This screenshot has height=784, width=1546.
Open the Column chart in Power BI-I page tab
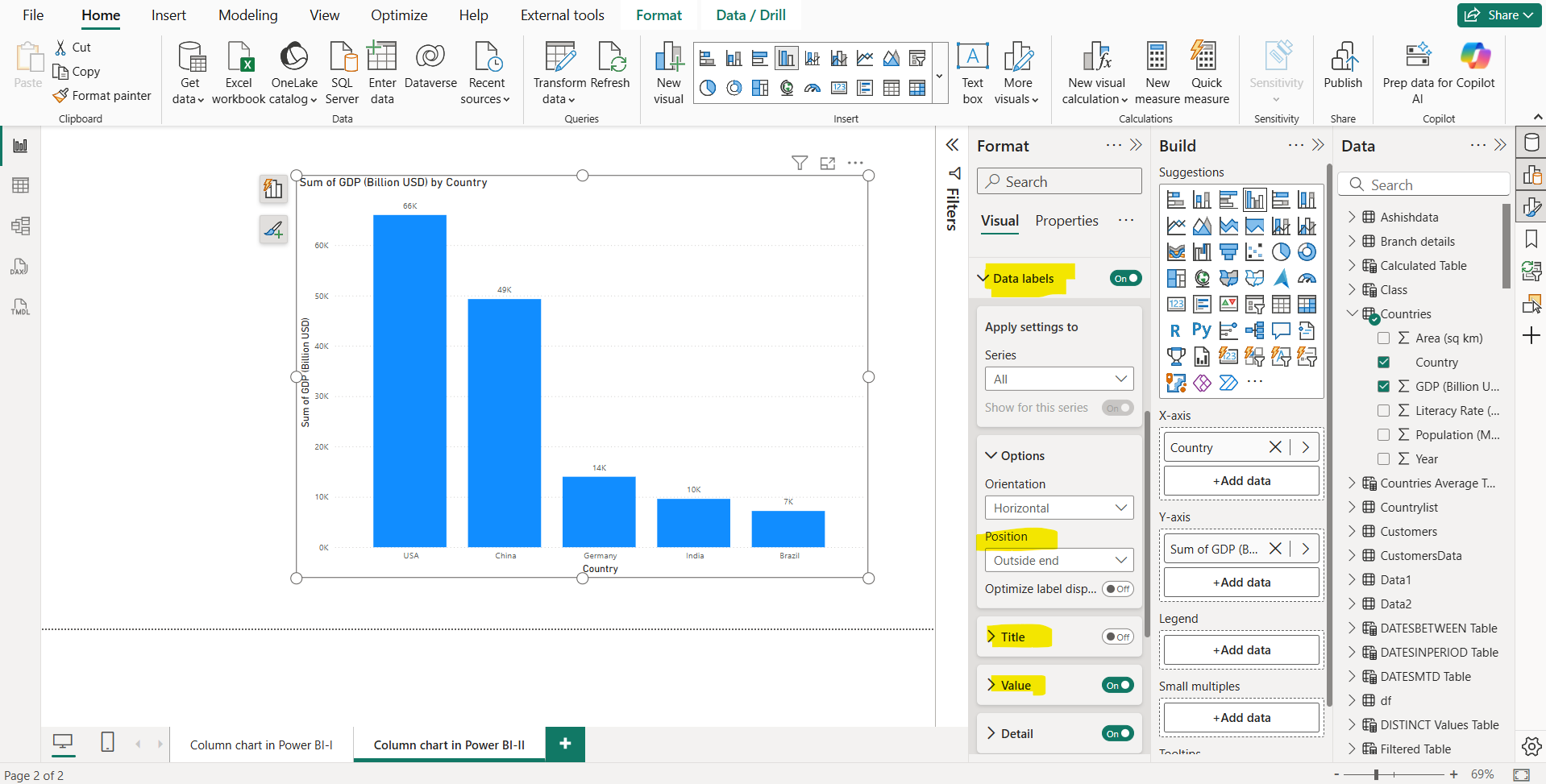261,744
